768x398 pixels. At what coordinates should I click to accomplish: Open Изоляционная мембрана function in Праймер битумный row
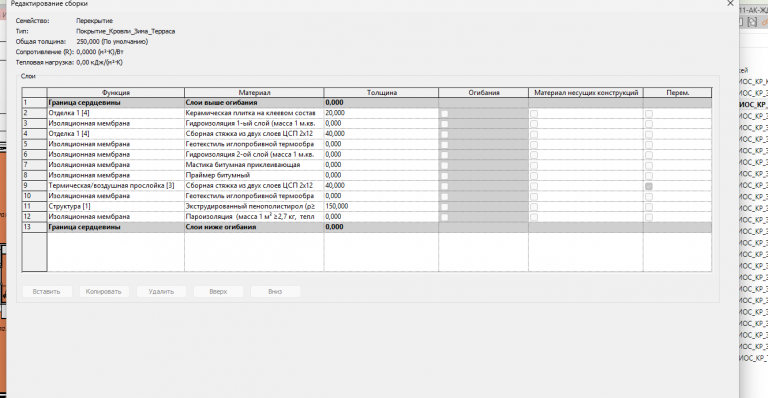click(x=116, y=175)
